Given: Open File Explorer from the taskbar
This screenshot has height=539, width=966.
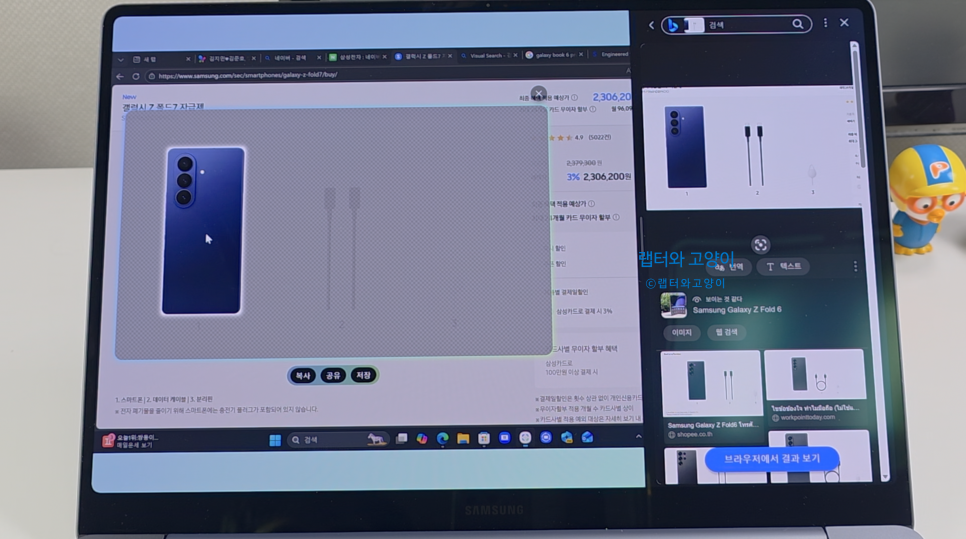Looking at the screenshot, I should [x=463, y=438].
